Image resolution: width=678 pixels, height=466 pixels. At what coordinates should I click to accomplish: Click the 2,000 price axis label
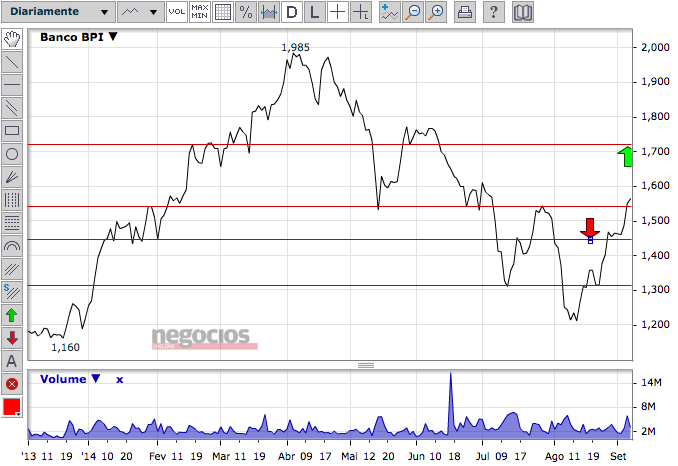point(655,47)
